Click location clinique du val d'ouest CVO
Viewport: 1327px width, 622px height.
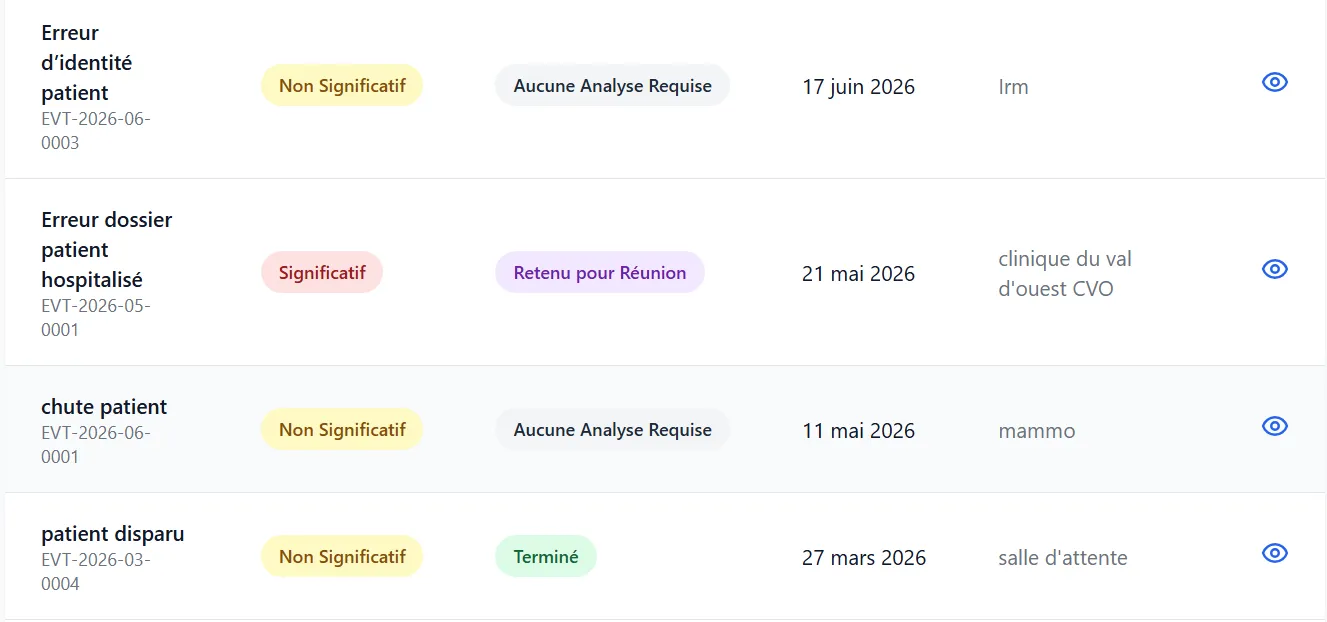[x=1065, y=274]
